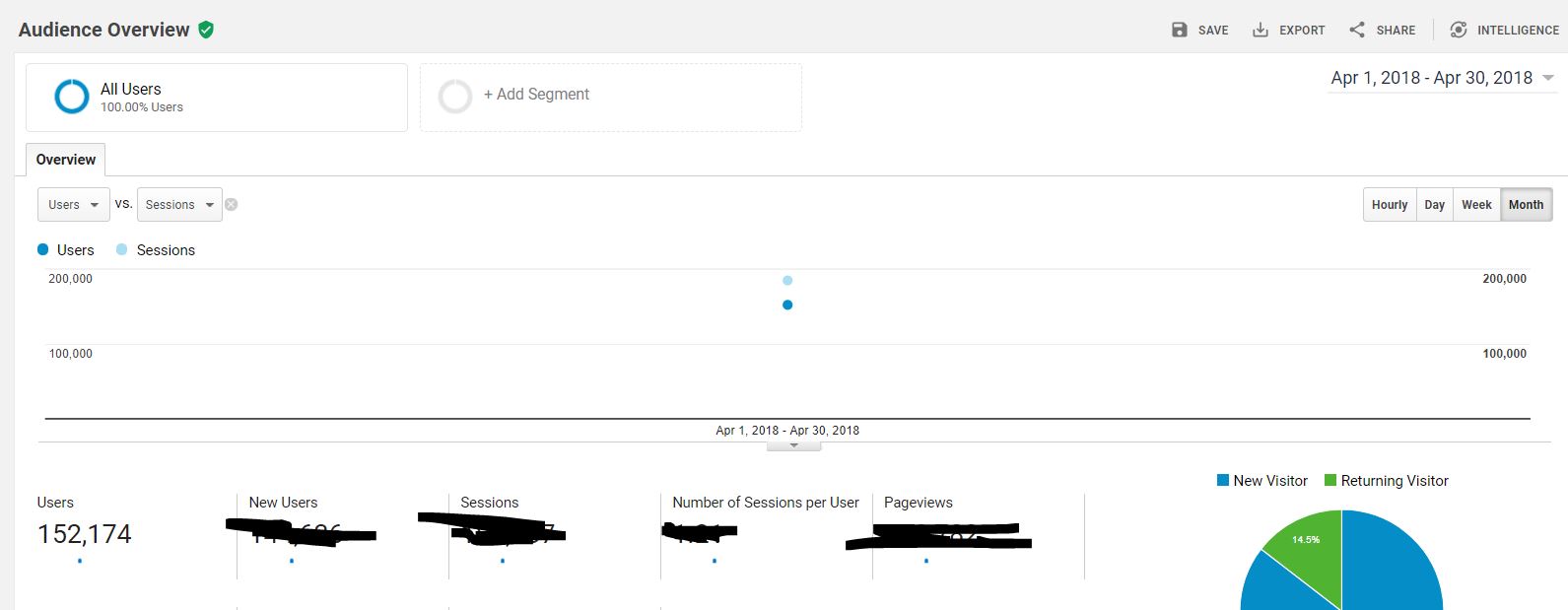Click the SHARE label
This screenshot has width=1568, height=610.
1396,31
